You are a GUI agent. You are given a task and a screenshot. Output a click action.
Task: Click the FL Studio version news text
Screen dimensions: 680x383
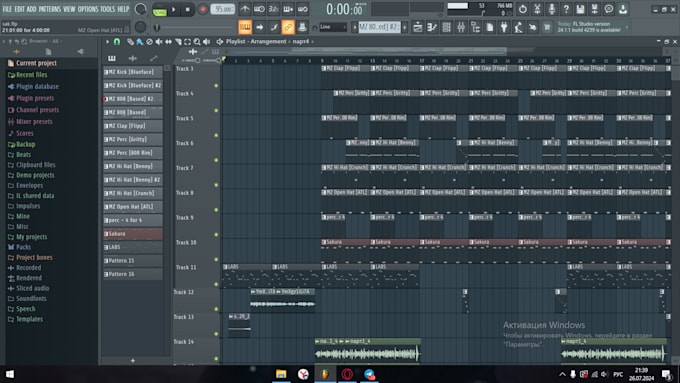coord(589,27)
